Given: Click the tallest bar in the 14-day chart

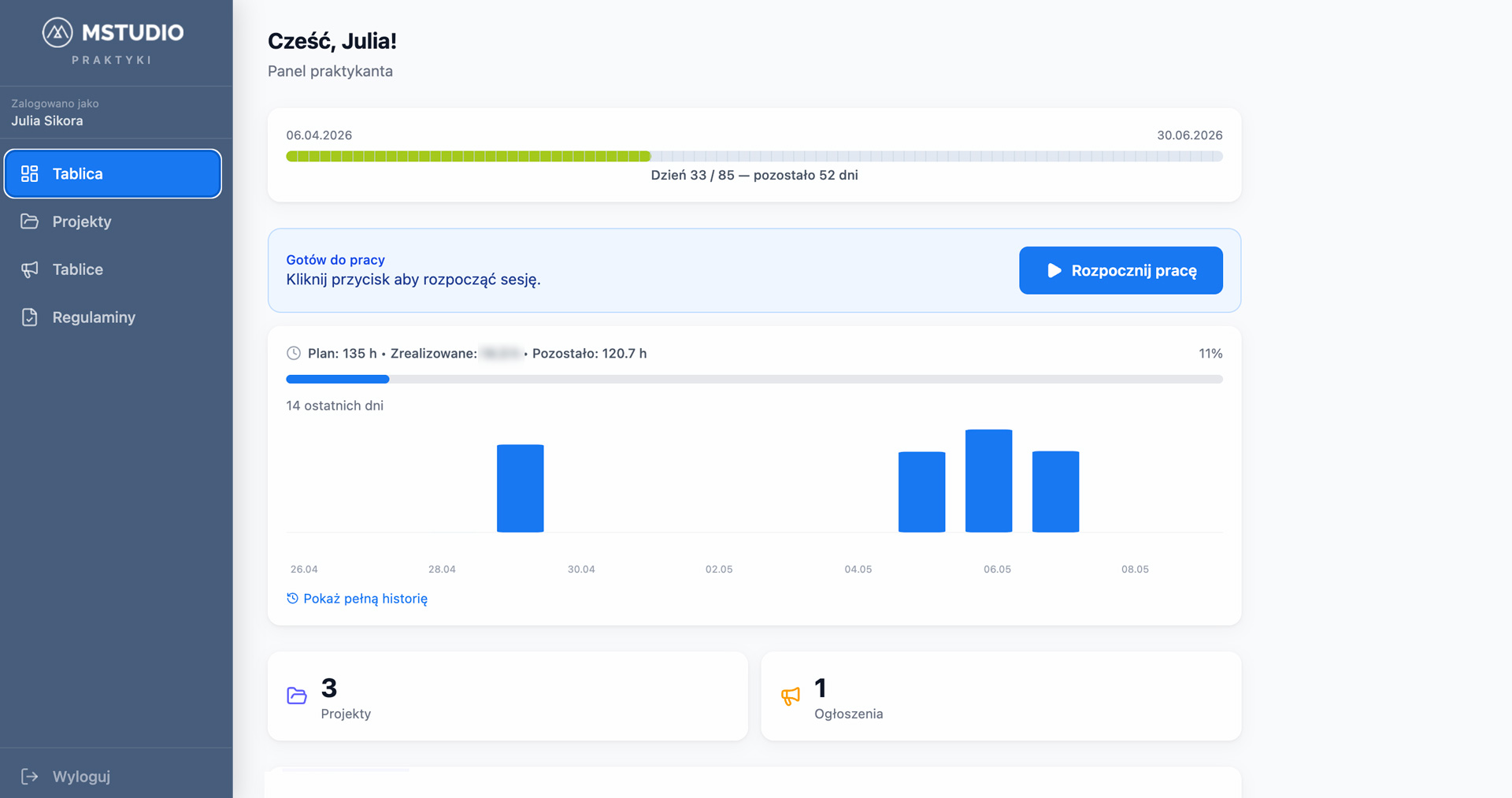Looking at the screenshot, I should (988, 481).
